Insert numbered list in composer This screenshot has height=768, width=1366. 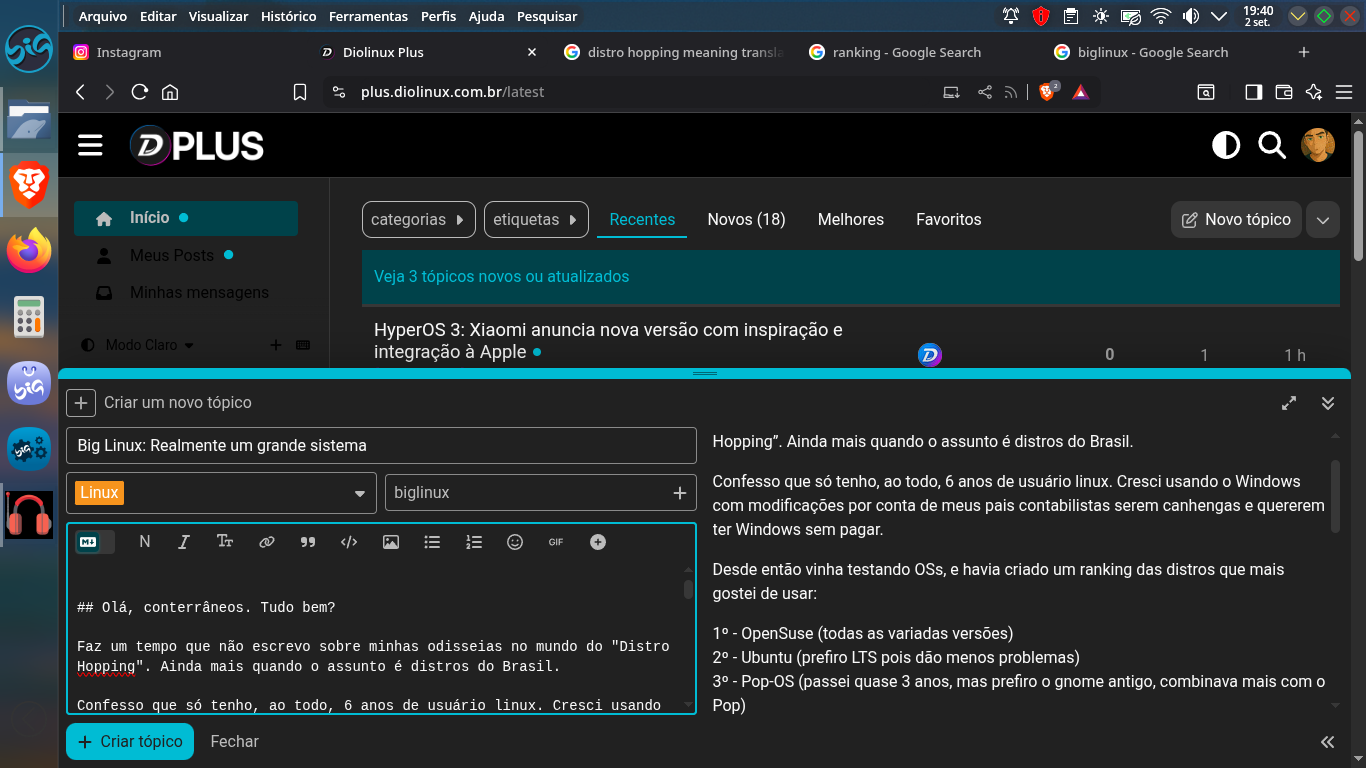click(474, 542)
